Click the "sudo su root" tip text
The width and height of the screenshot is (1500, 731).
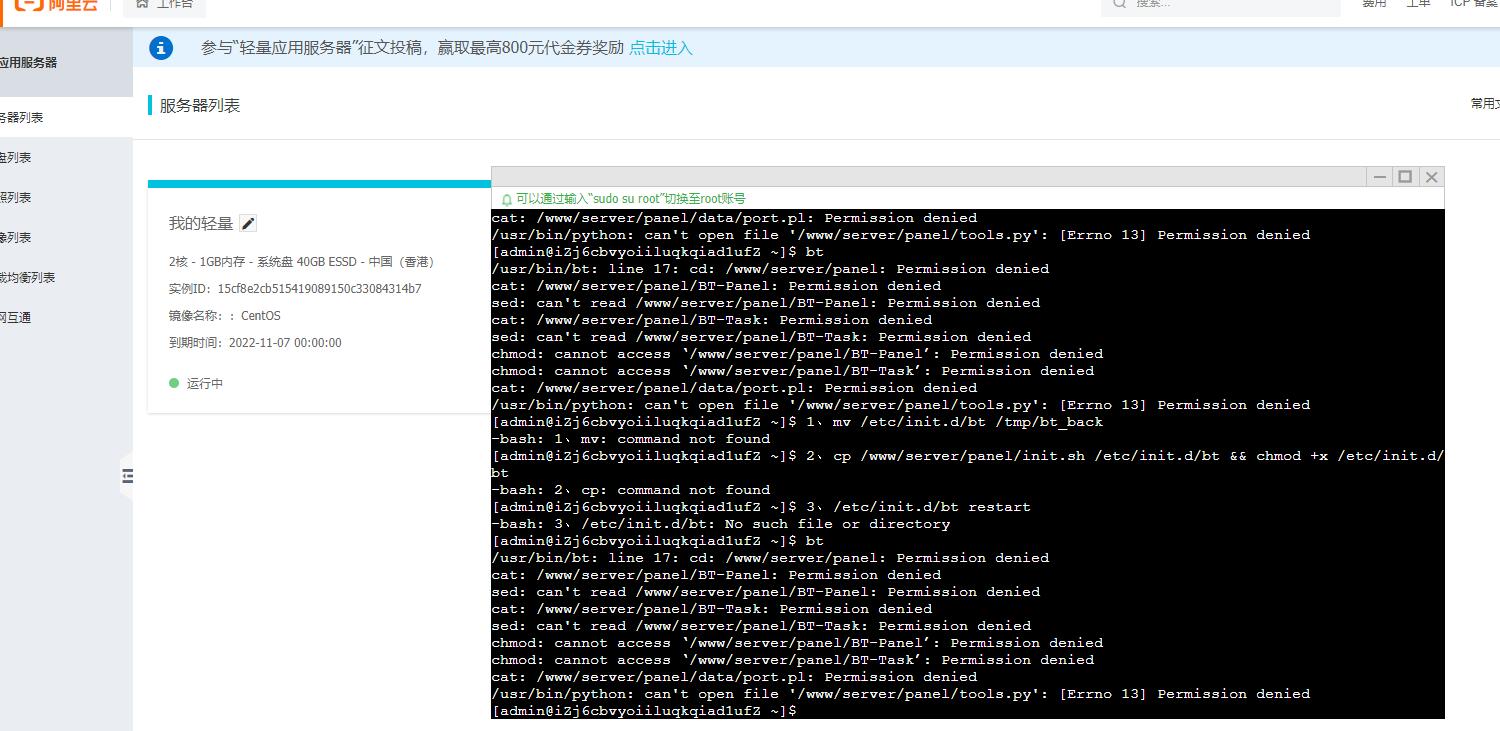(631, 199)
